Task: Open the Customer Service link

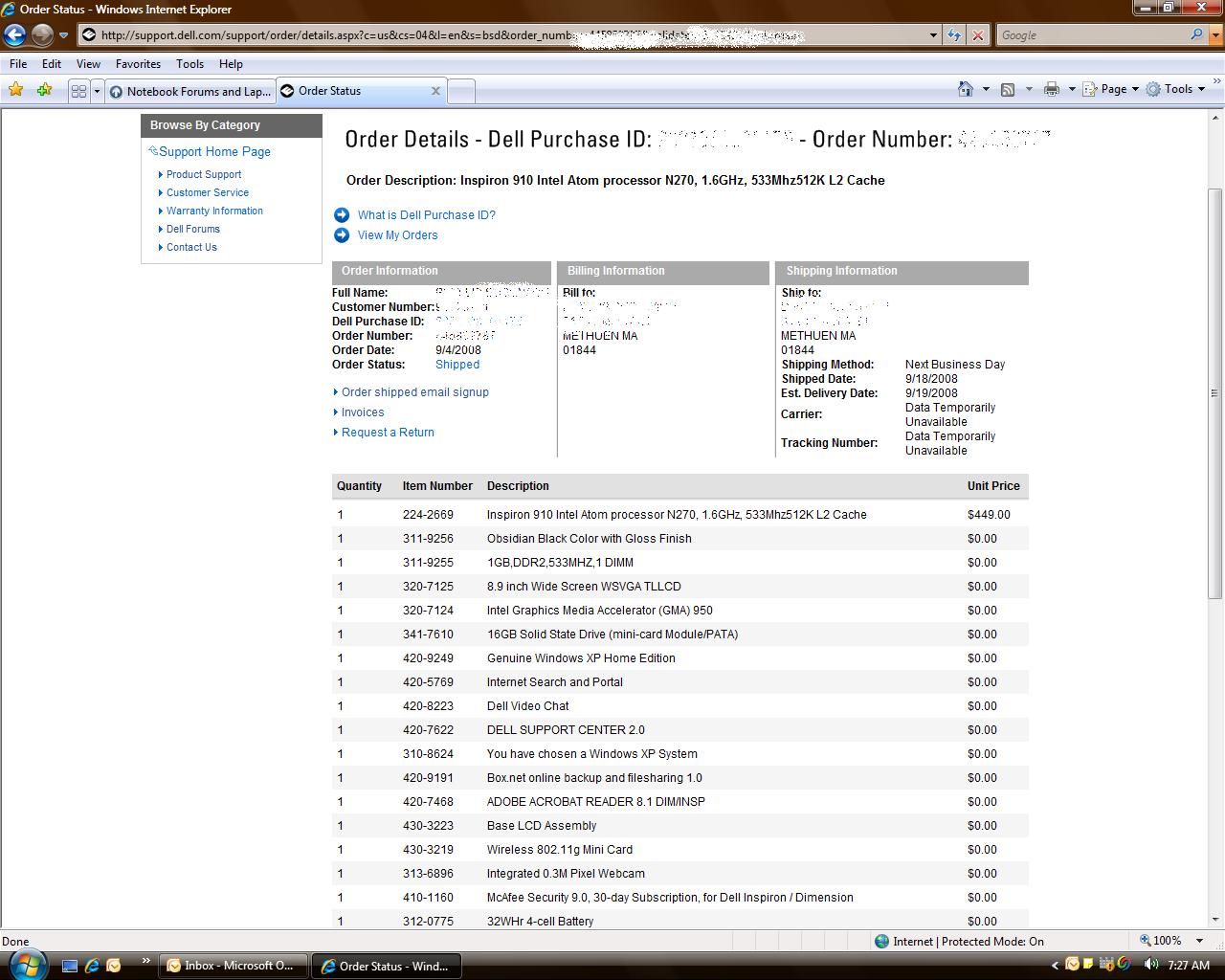Action: point(208,192)
